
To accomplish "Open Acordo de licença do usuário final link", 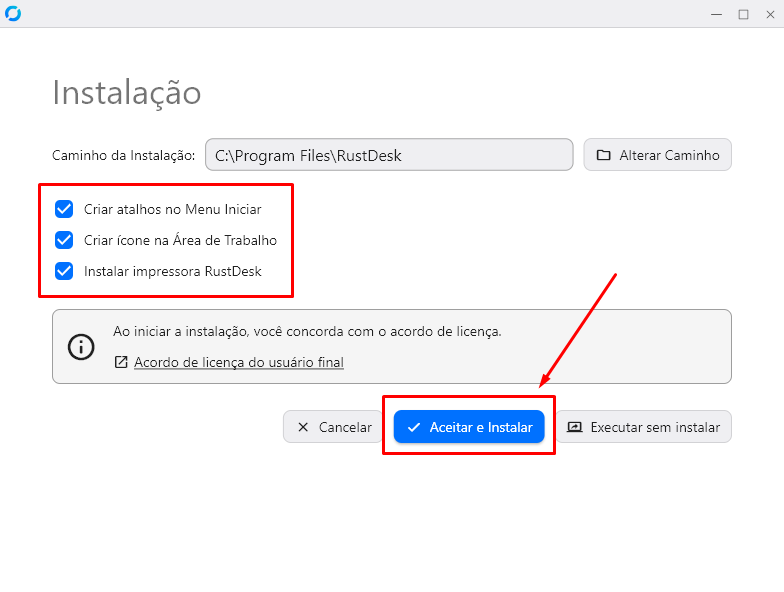I will tap(238, 362).
